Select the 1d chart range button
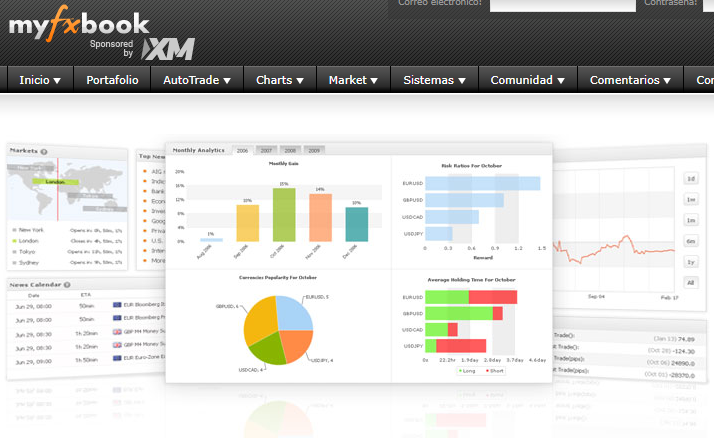The width and height of the screenshot is (714, 438). click(690, 179)
